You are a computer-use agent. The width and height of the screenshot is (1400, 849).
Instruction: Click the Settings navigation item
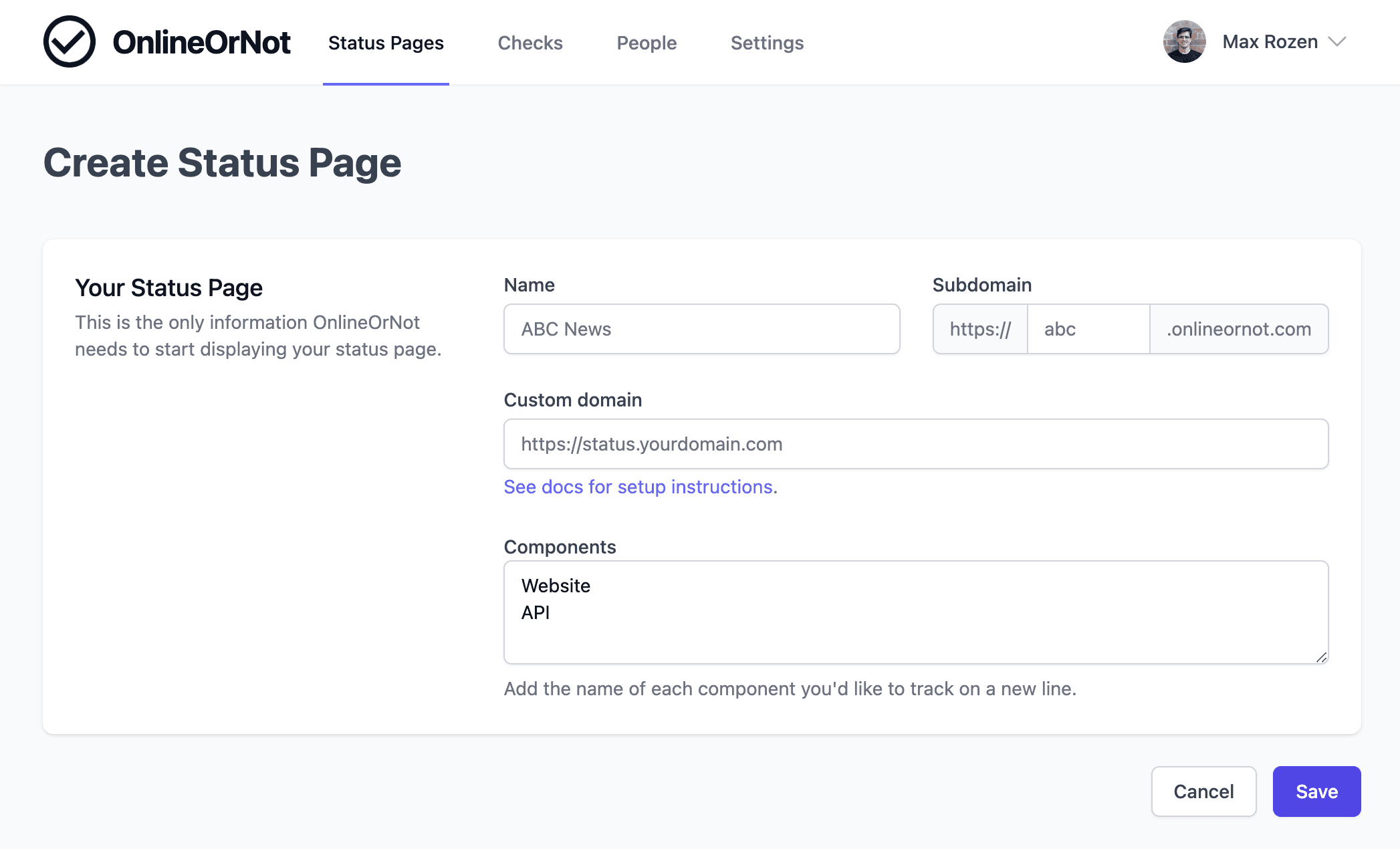[x=767, y=42]
